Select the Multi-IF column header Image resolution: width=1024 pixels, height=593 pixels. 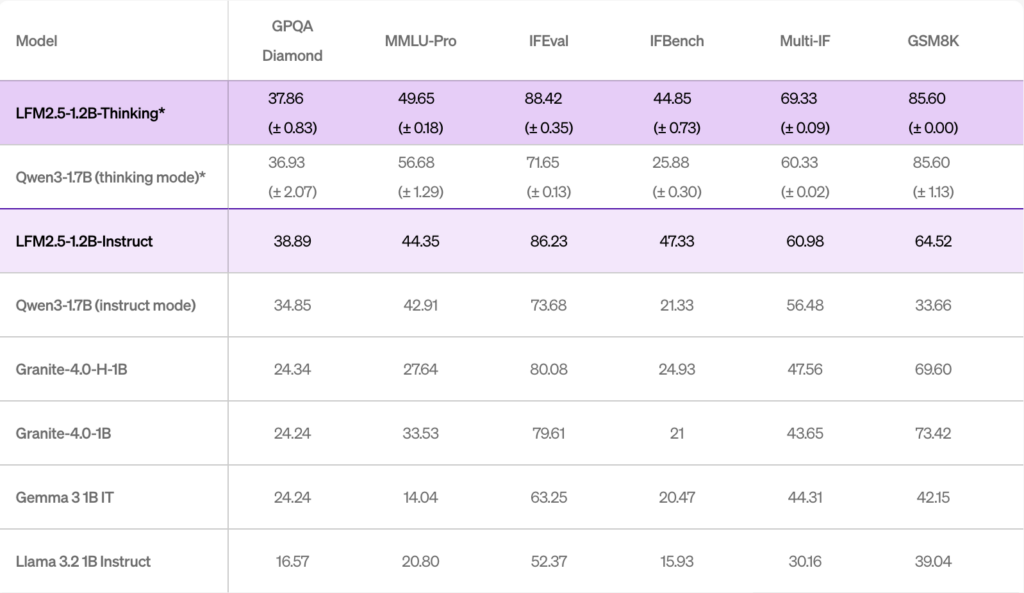click(804, 41)
